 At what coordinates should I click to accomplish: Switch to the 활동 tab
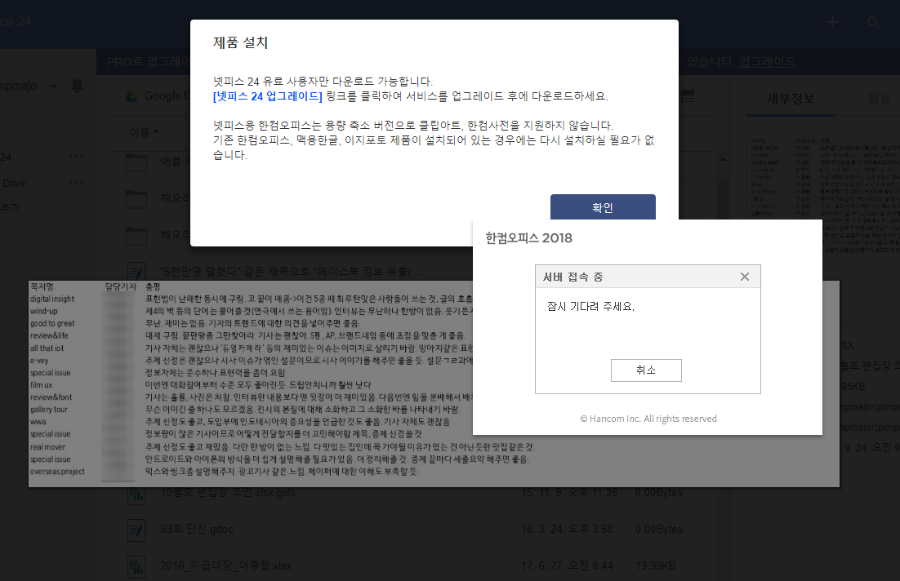[x=879, y=99]
